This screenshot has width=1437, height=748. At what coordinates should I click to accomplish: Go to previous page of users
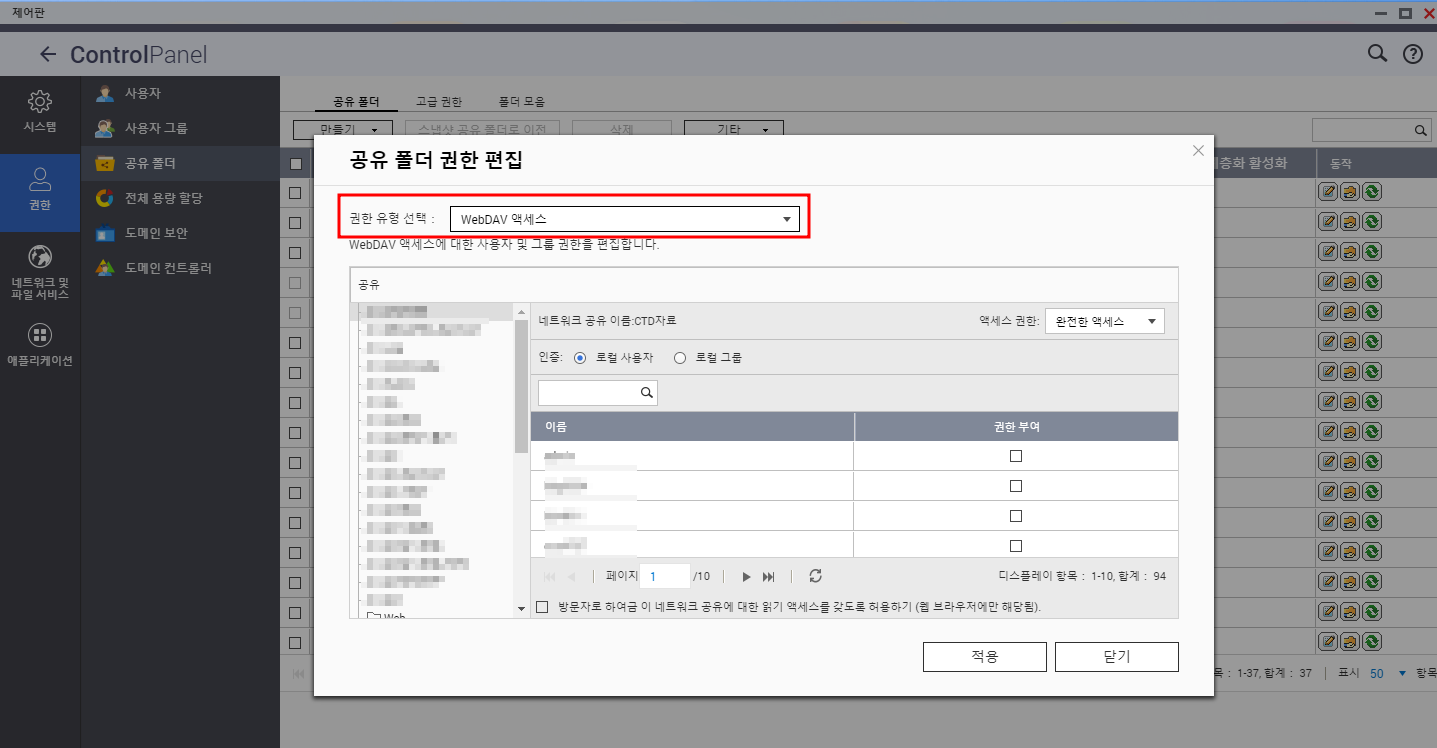click(x=572, y=577)
